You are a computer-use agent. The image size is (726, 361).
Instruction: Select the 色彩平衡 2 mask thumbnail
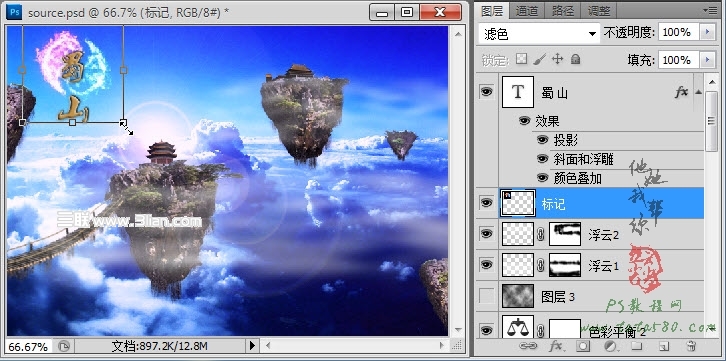click(x=565, y=328)
